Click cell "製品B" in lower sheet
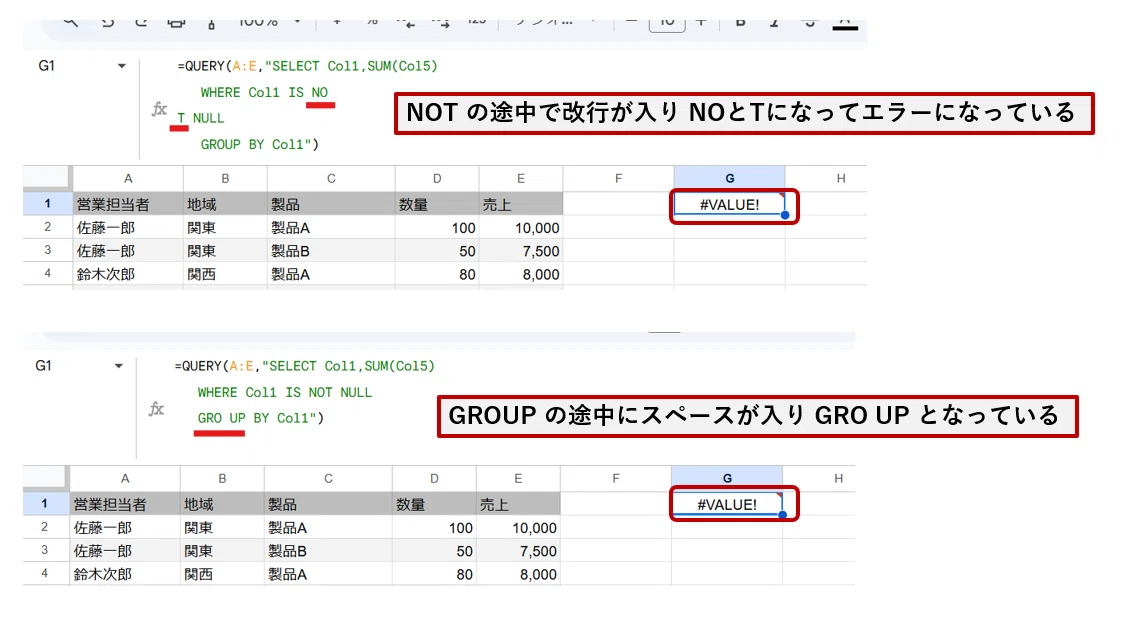 [328, 552]
